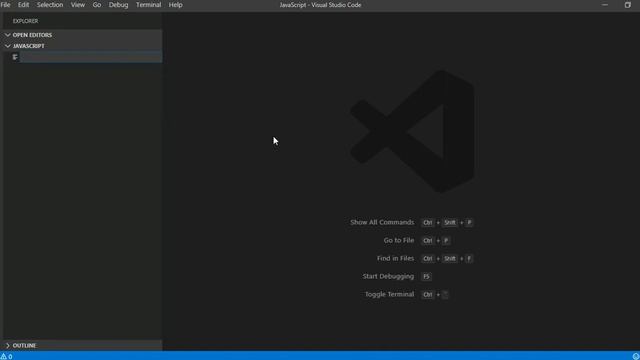Open the Debug menu
640x360 pixels.
point(118,5)
